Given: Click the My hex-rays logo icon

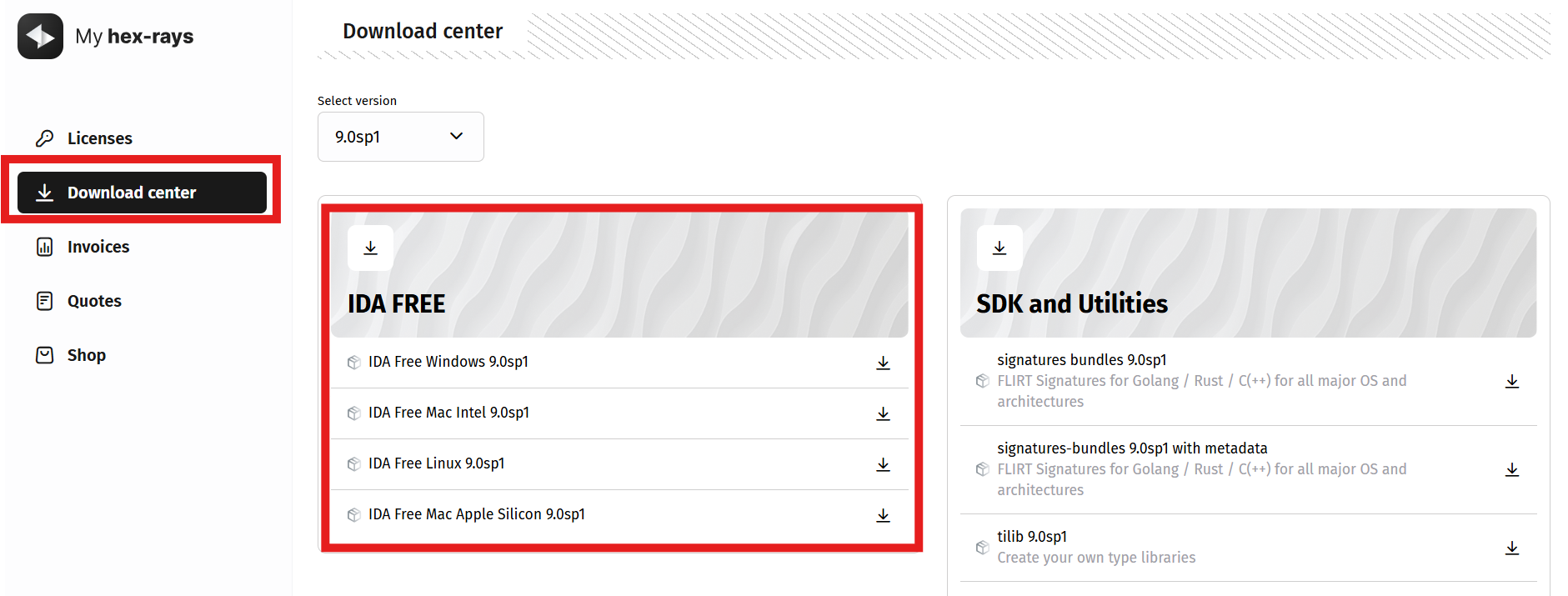Looking at the screenshot, I should [40, 36].
